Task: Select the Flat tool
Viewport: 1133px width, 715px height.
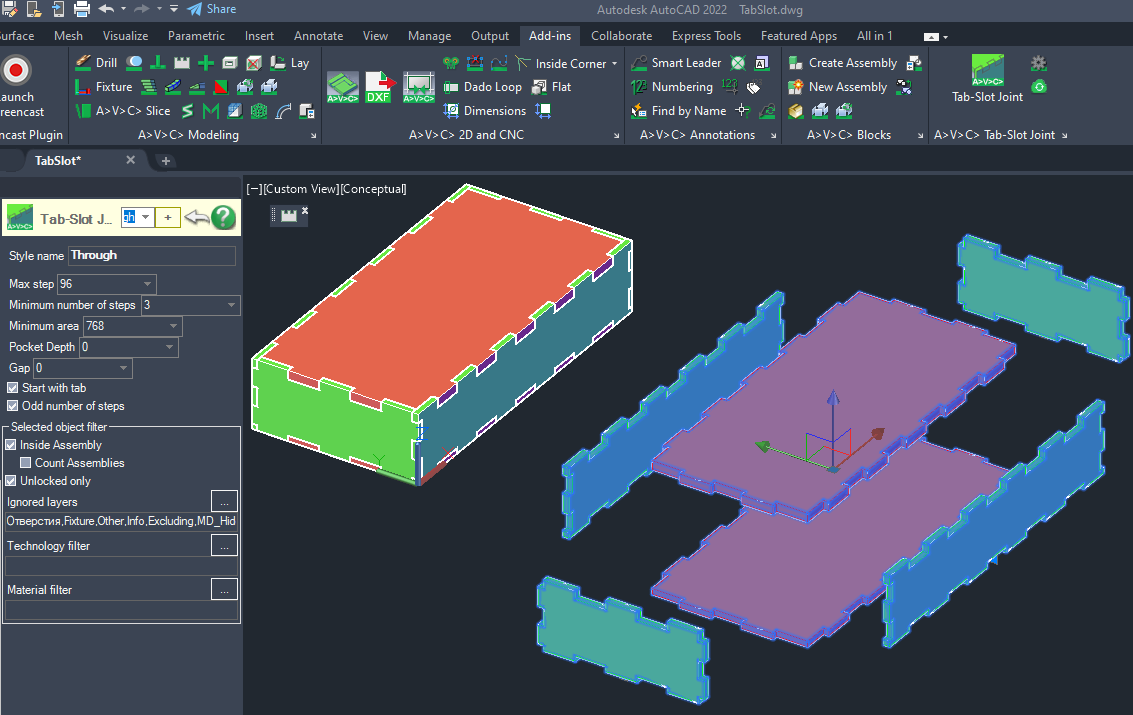Action: pos(552,87)
